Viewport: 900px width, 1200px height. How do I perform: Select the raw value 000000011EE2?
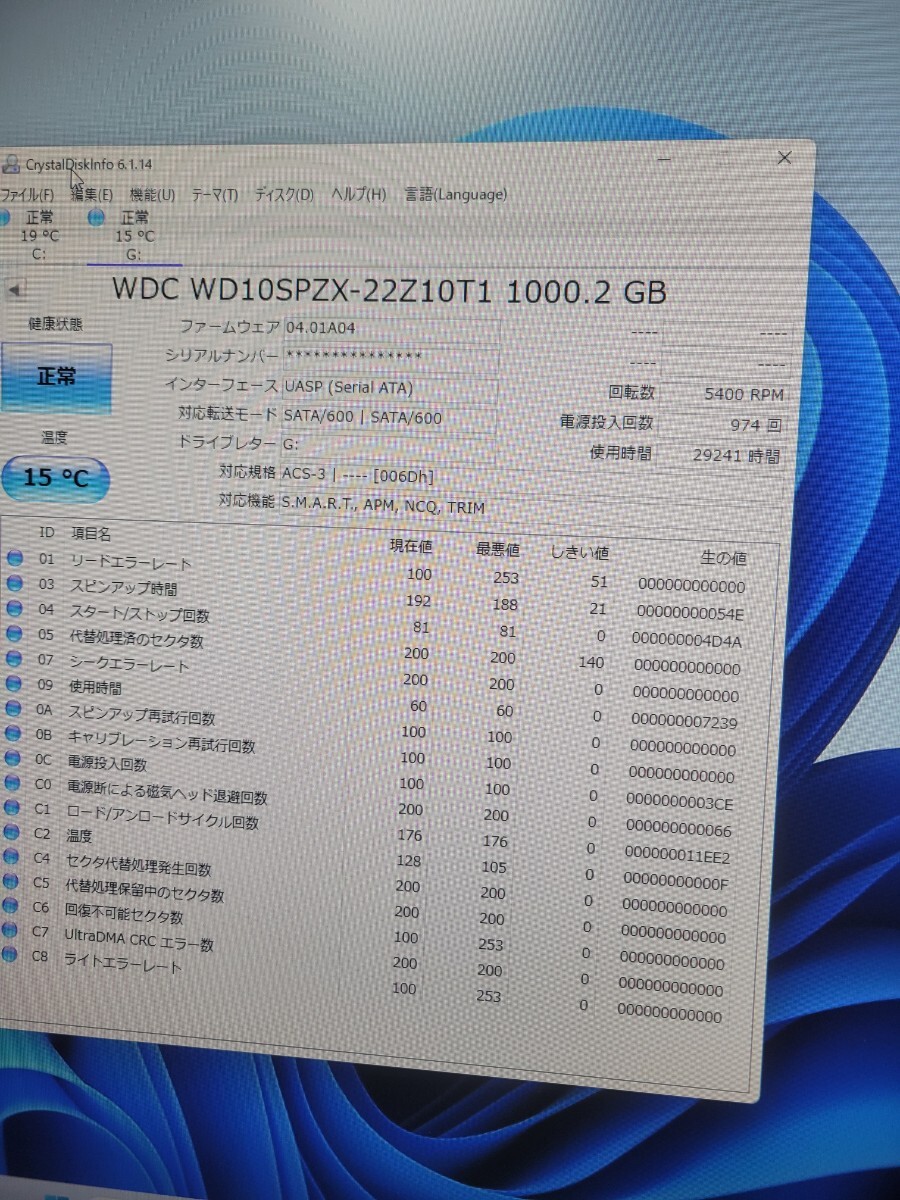click(677, 856)
